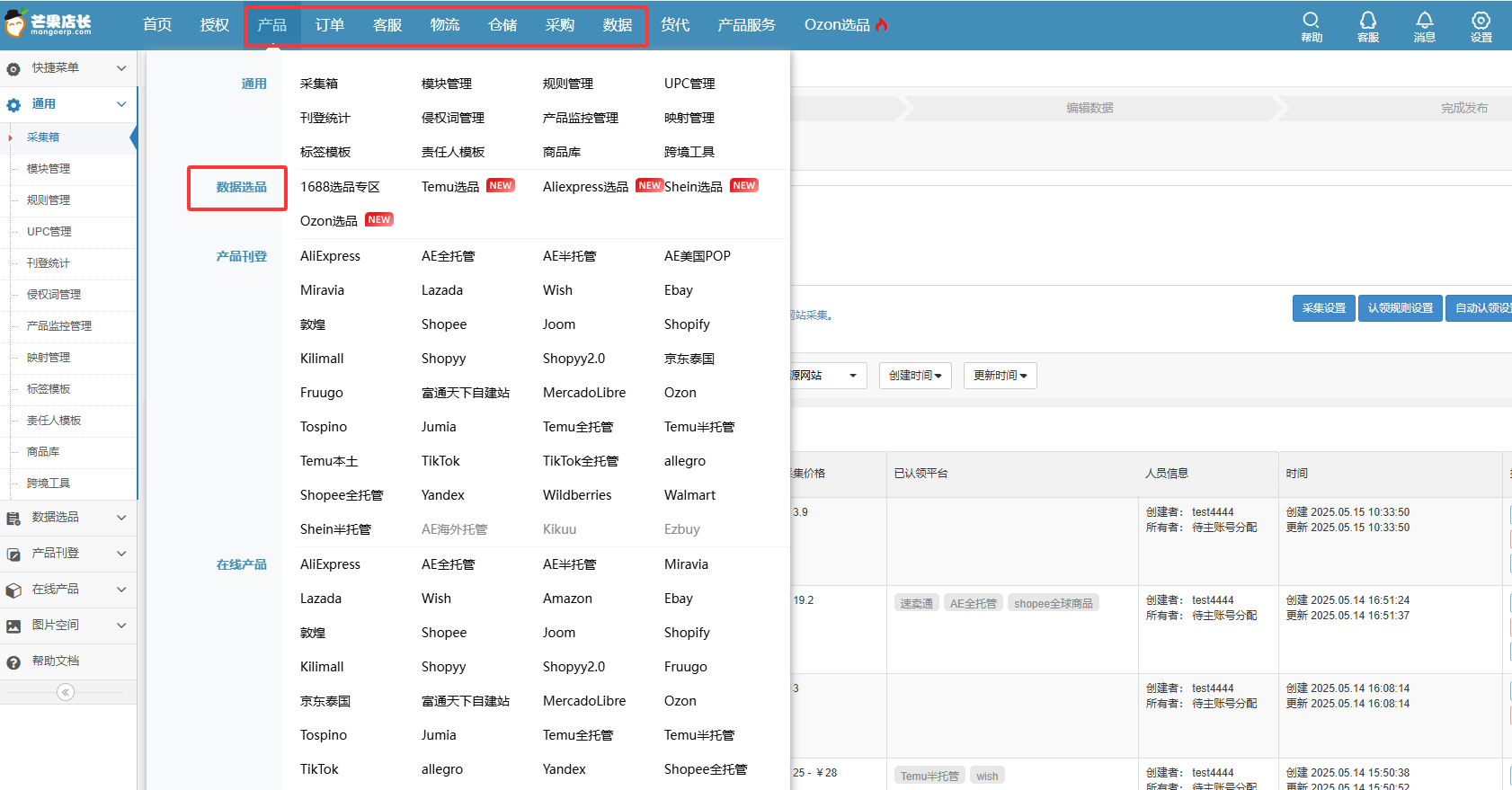The height and width of the screenshot is (790, 1512).
Task: Open the 源网站 dropdown
Action: [829, 376]
